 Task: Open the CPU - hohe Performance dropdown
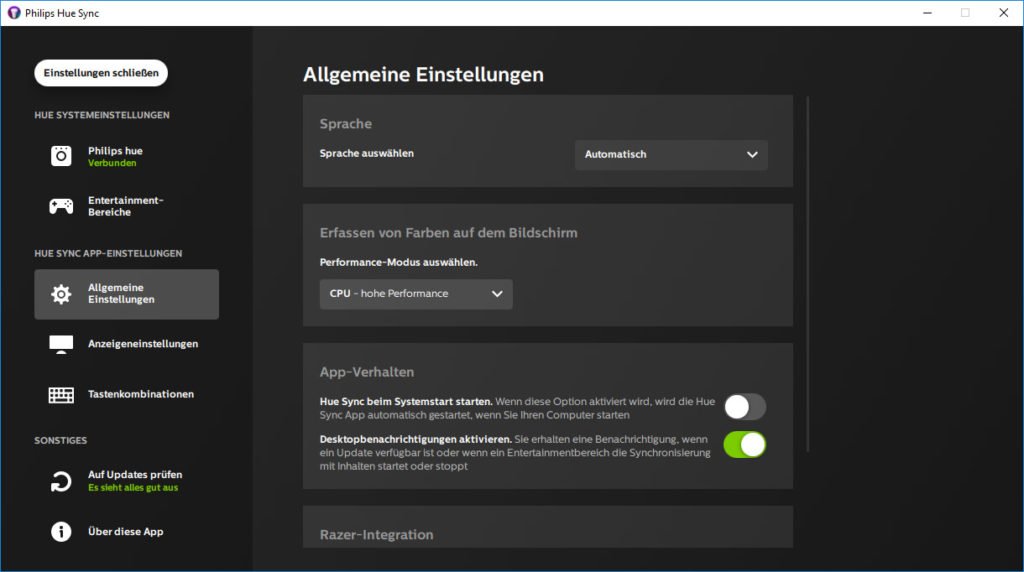coord(415,294)
